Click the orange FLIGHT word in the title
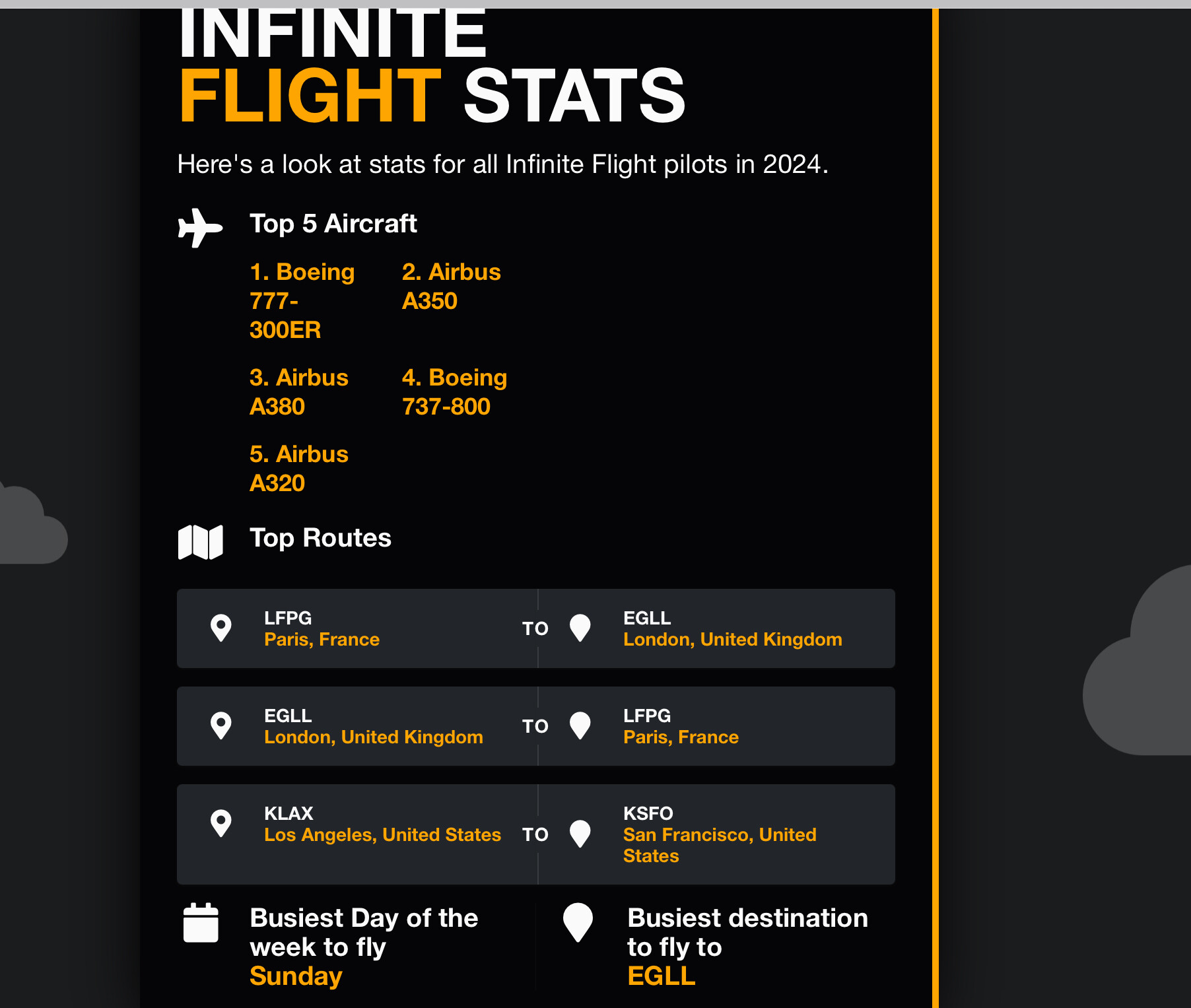The width and height of the screenshot is (1191, 1008). (310, 97)
